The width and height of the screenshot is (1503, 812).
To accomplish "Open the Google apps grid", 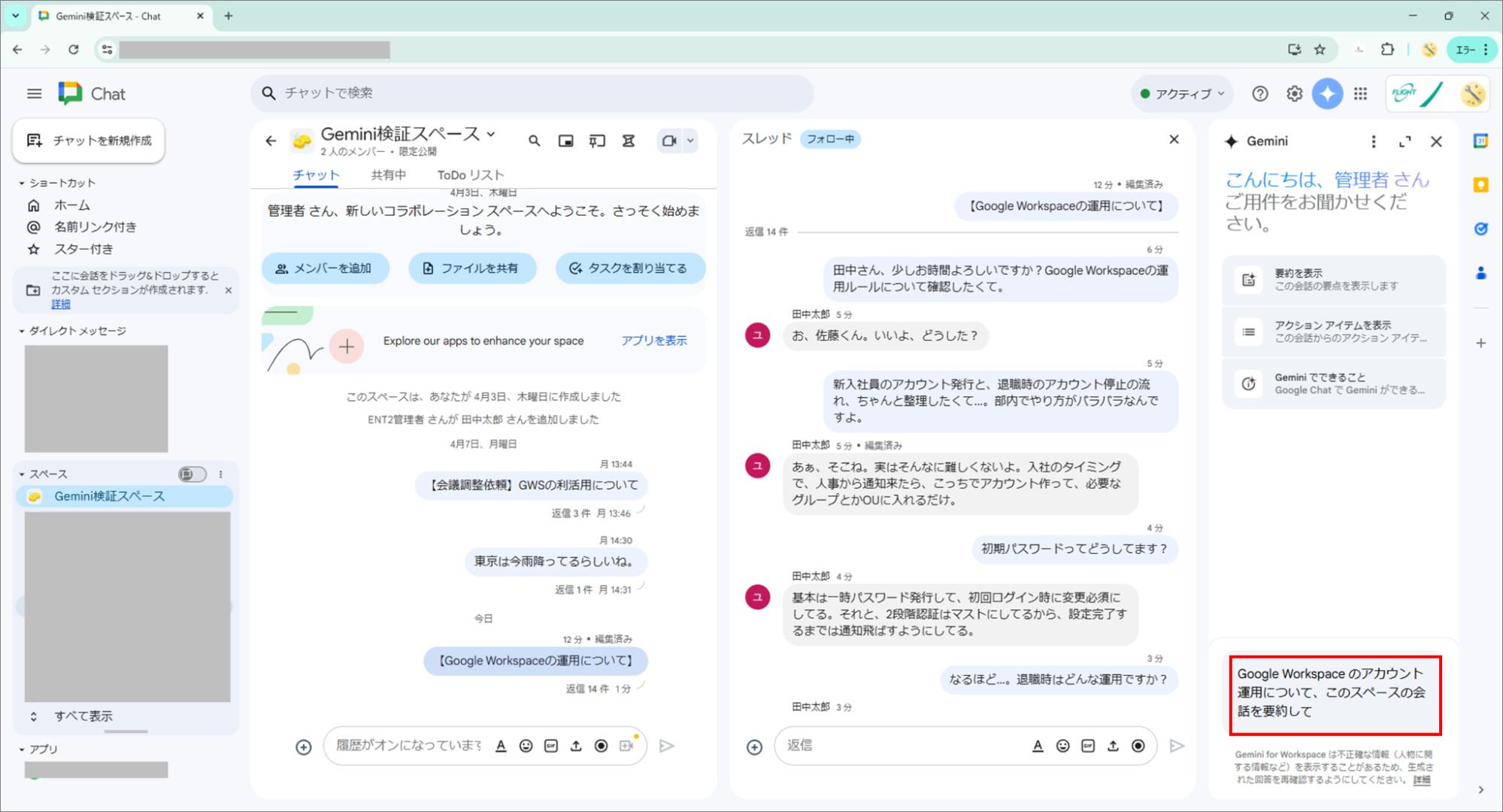I will [1360, 94].
